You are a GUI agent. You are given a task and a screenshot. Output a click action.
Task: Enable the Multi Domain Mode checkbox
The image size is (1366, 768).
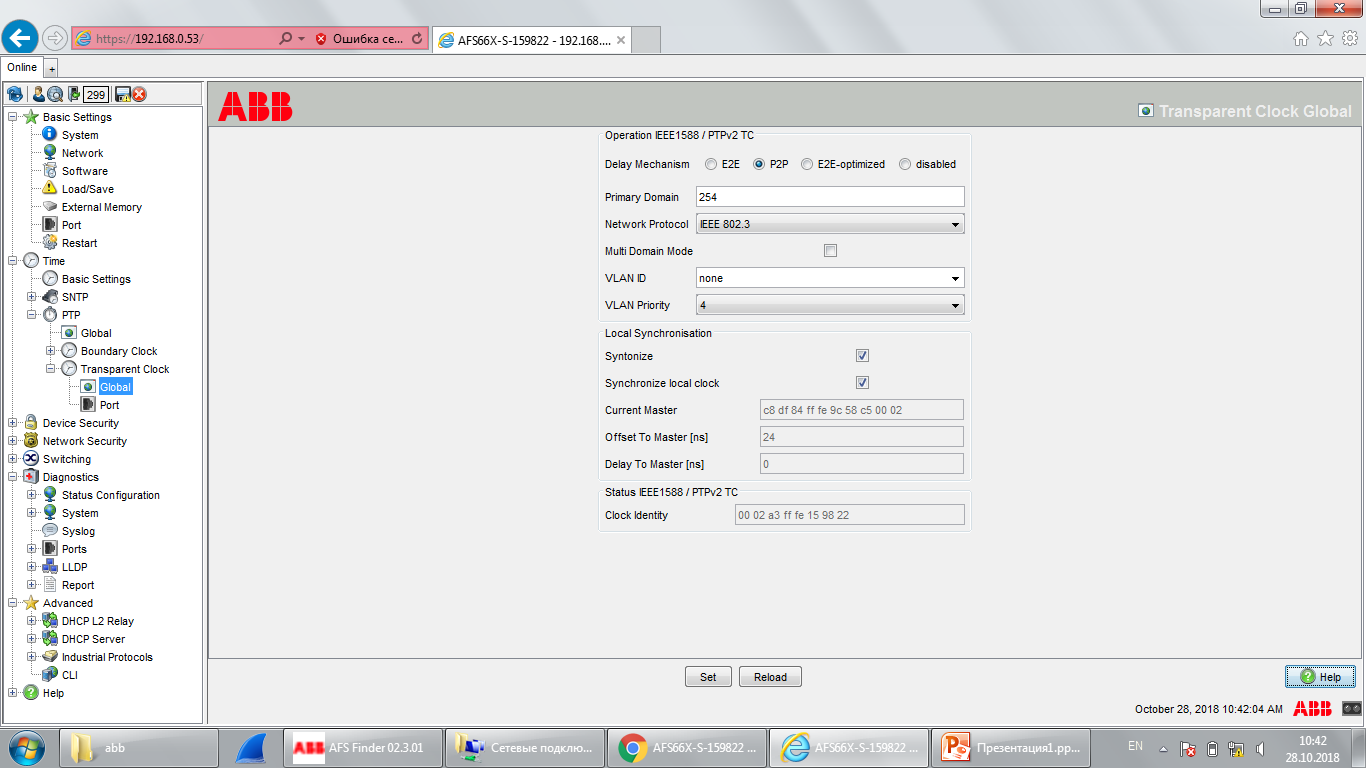pyautogui.click(x=830, y=251)
